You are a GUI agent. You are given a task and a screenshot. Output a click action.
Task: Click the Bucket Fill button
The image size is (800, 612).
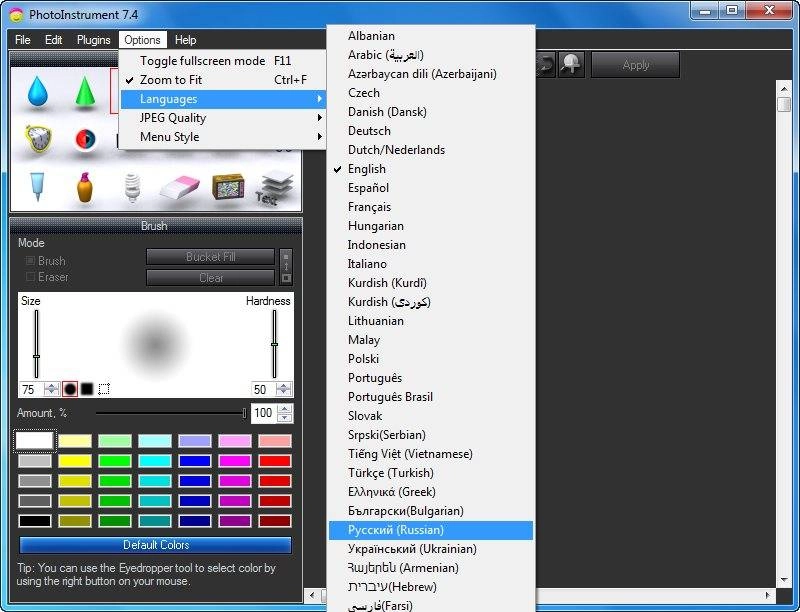tap(211, 257)
